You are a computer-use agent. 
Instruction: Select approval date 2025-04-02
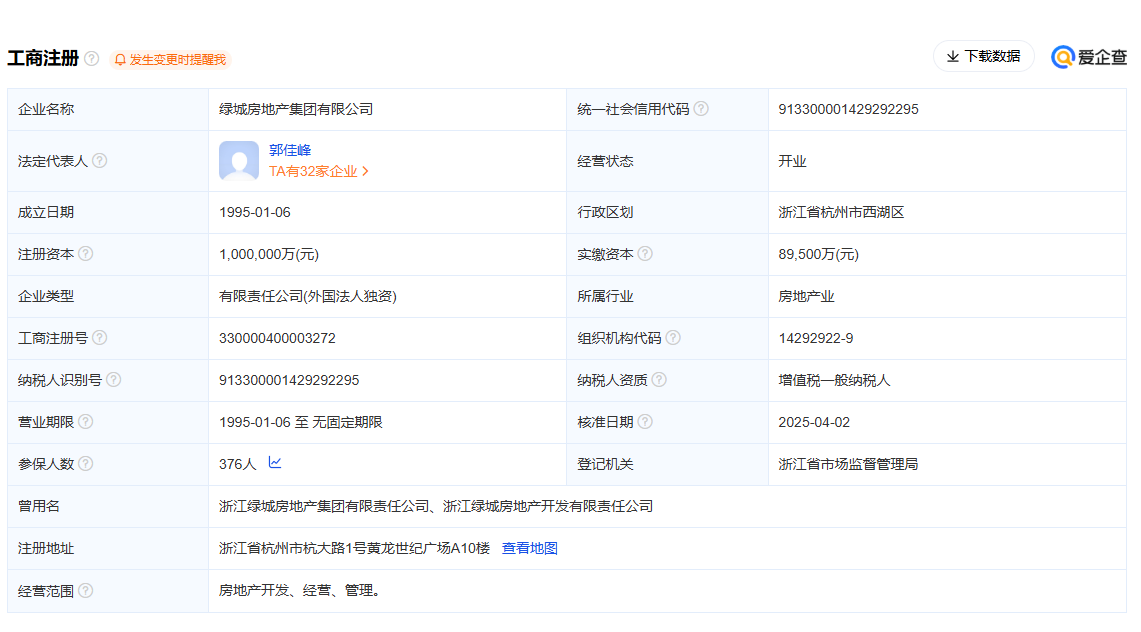coord(814,423)
